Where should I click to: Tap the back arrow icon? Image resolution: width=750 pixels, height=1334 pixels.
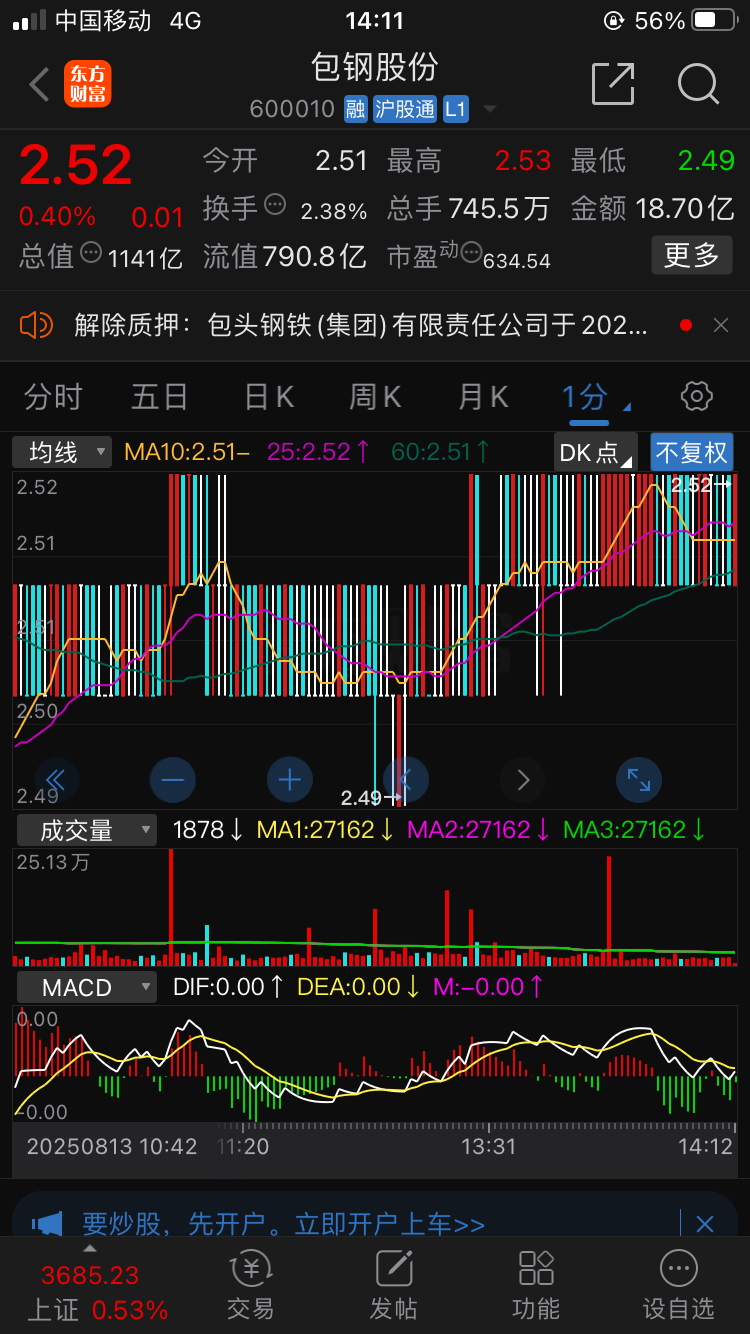tap(39, 84)
